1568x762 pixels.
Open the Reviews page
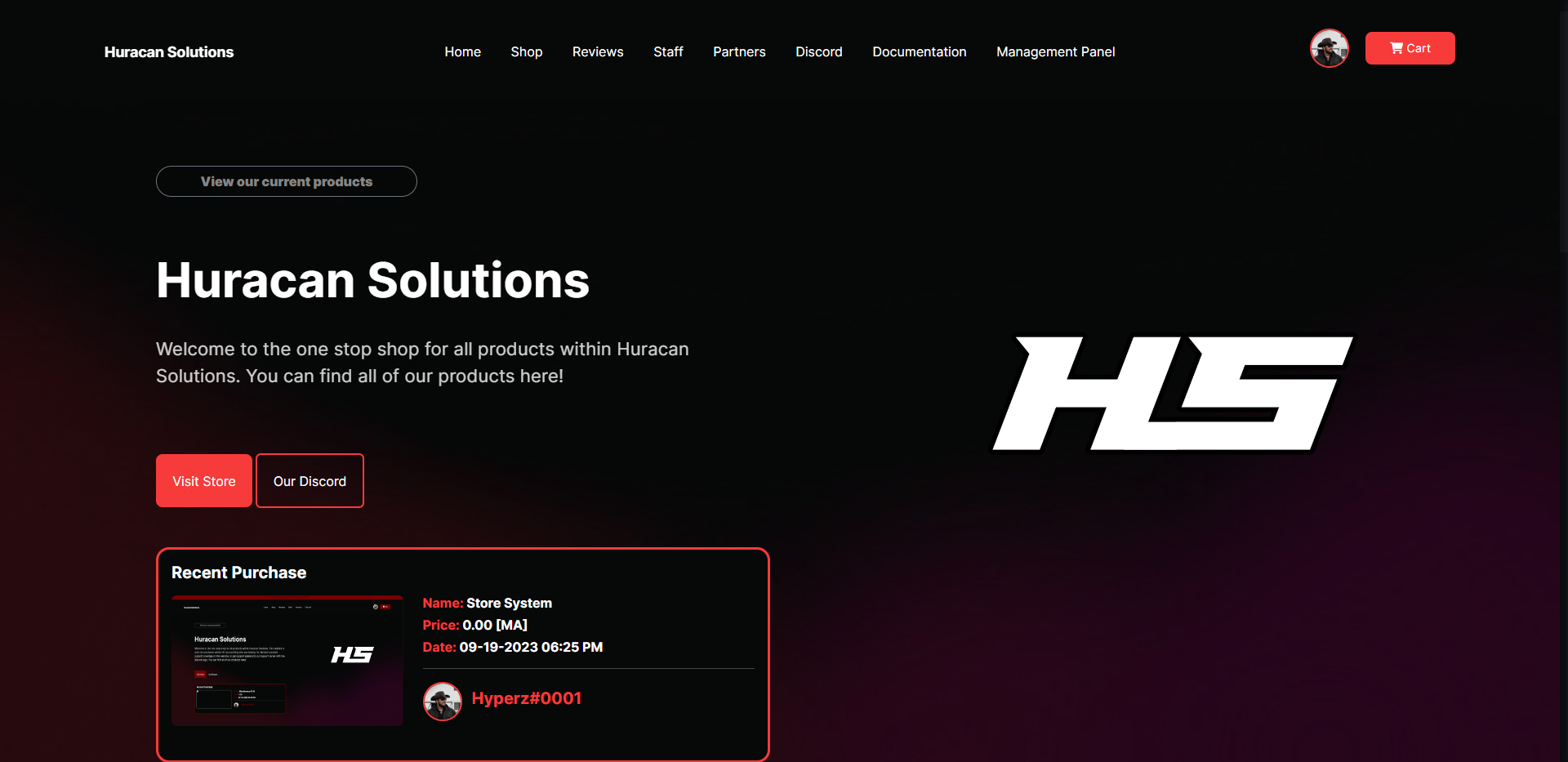(598, 51)
